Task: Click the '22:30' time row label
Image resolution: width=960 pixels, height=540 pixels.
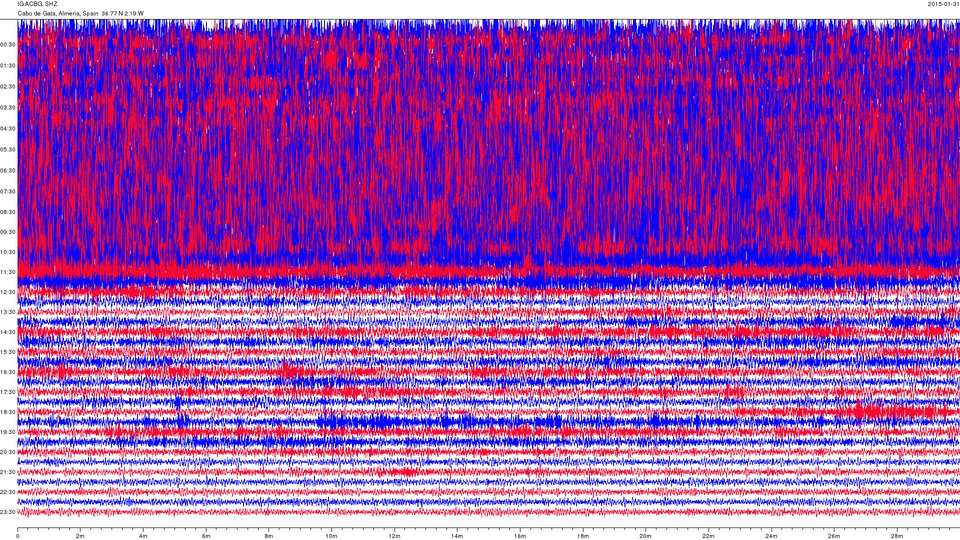Action: (8, 492)
